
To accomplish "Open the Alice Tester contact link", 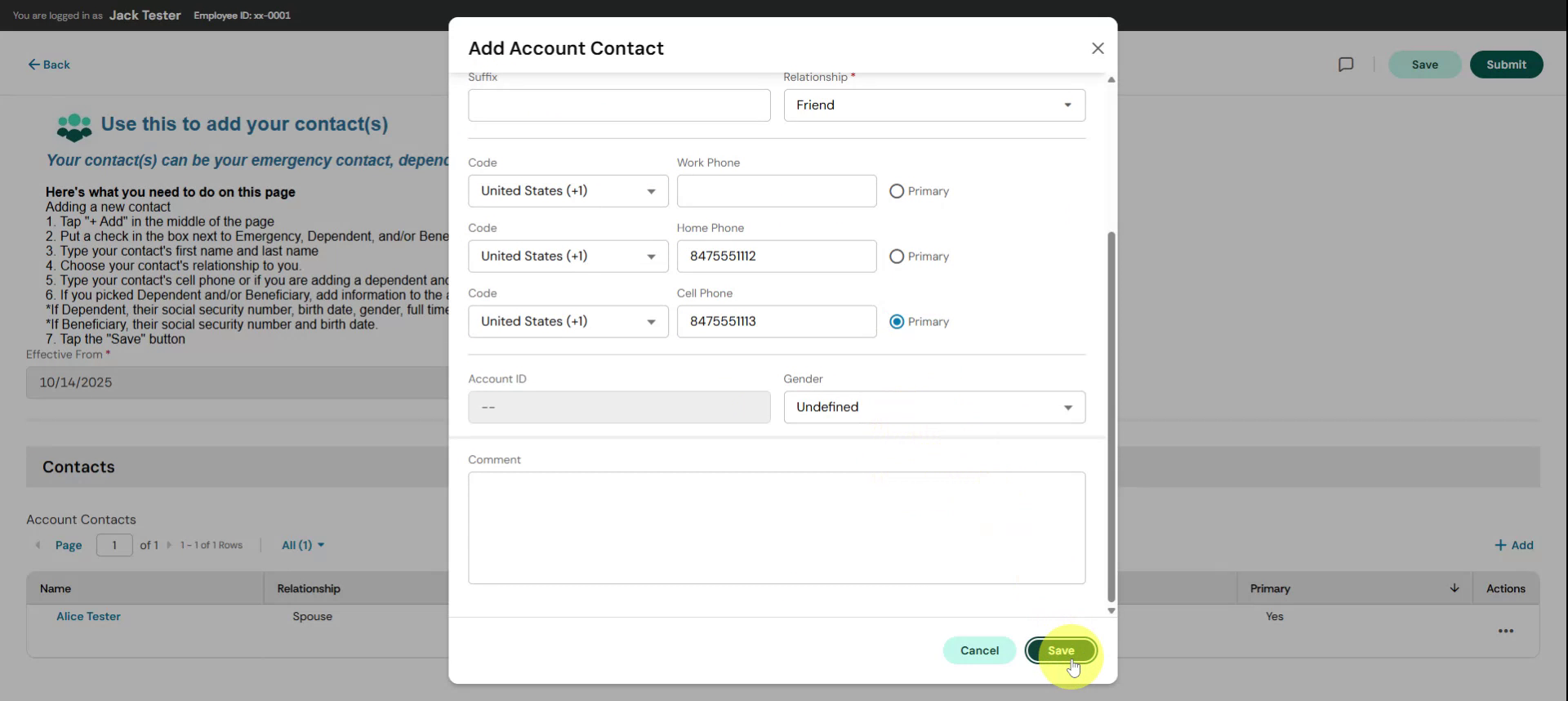I will pos(88,616).
